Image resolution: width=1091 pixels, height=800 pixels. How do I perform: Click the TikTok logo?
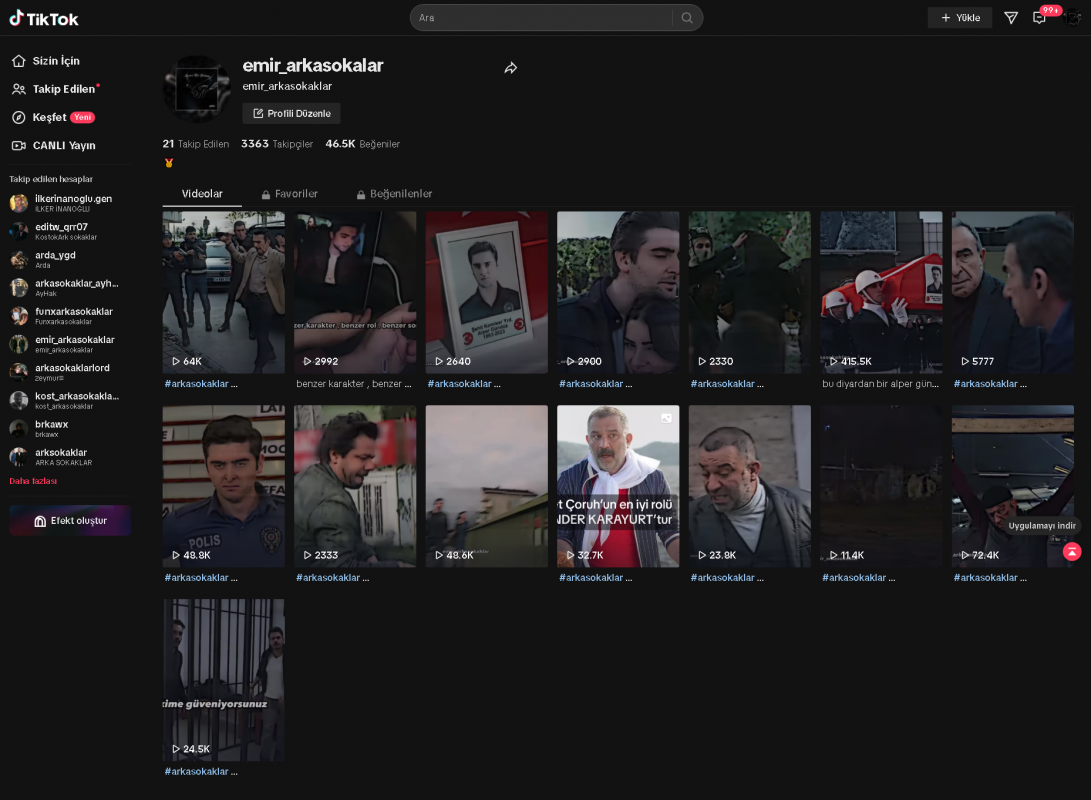(44, 18)
